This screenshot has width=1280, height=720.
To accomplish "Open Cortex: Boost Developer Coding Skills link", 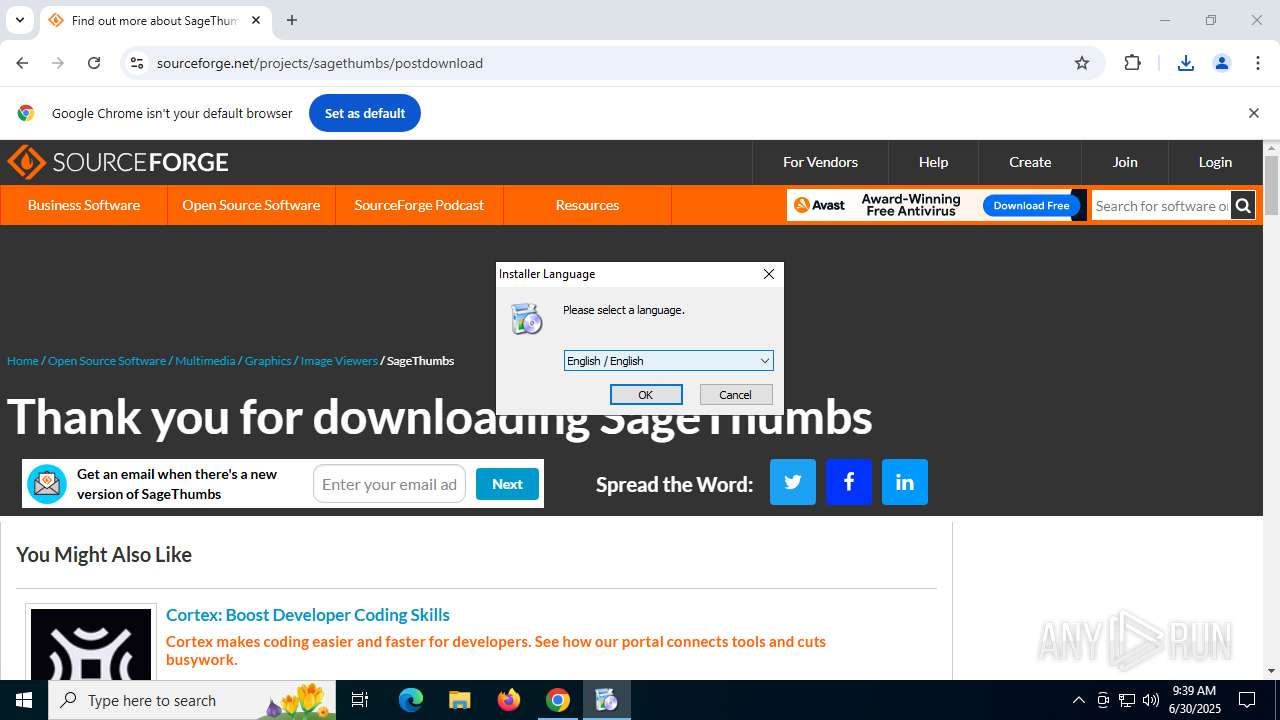I will coord(308,615).
